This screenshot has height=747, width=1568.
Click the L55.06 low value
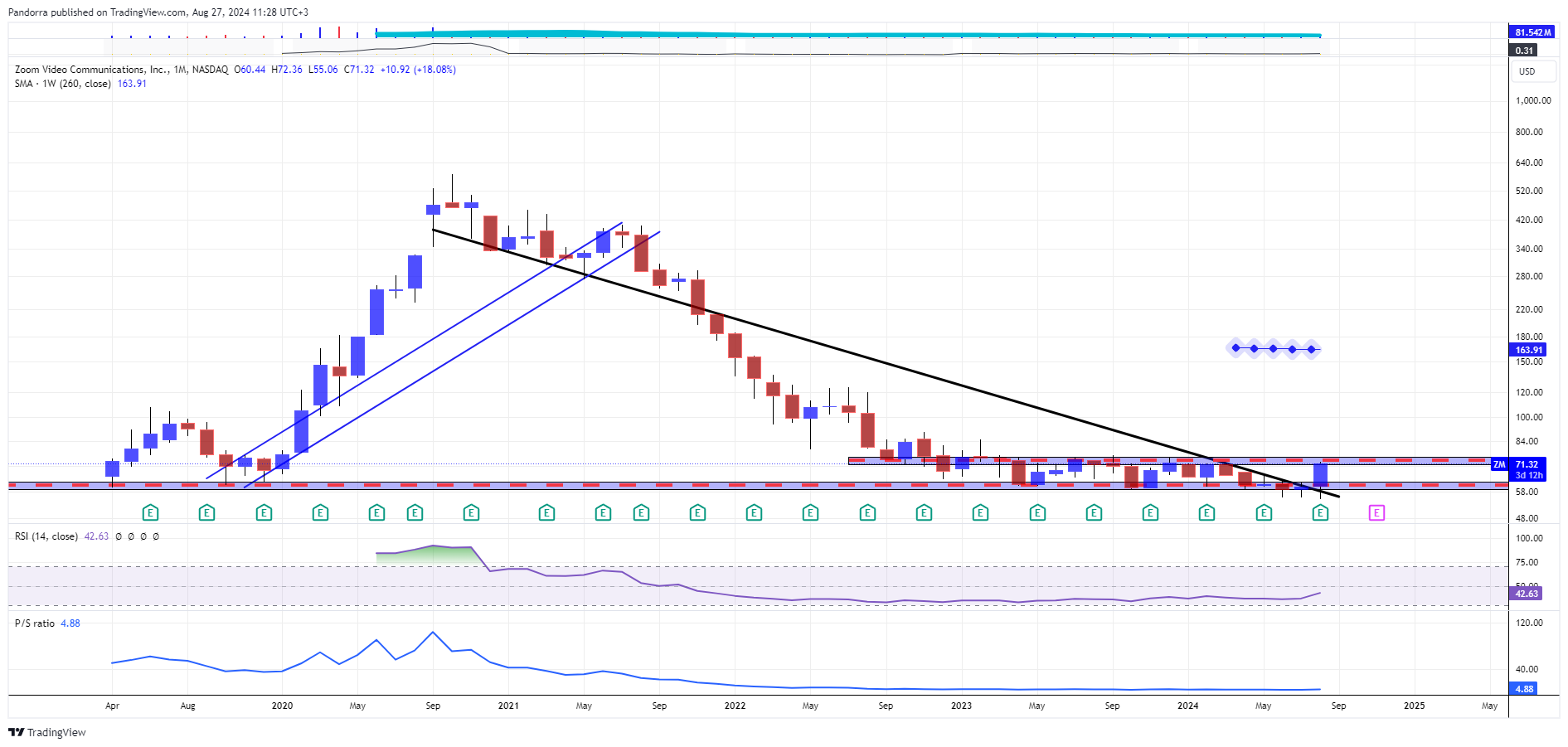[323, 70]
